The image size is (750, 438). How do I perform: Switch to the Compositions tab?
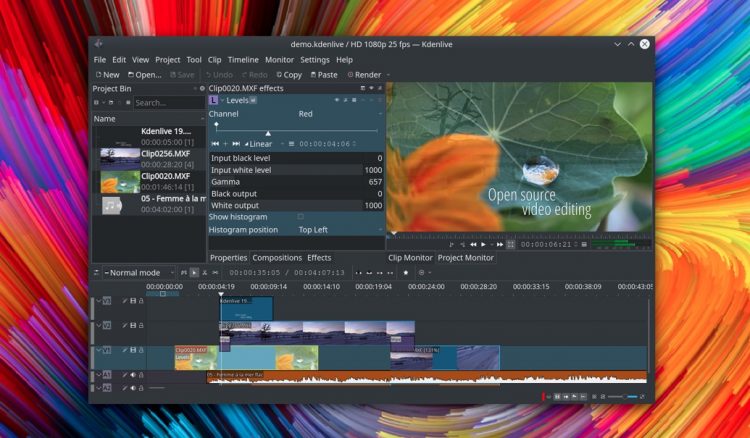pyautogui.click(x=277, y=258)
